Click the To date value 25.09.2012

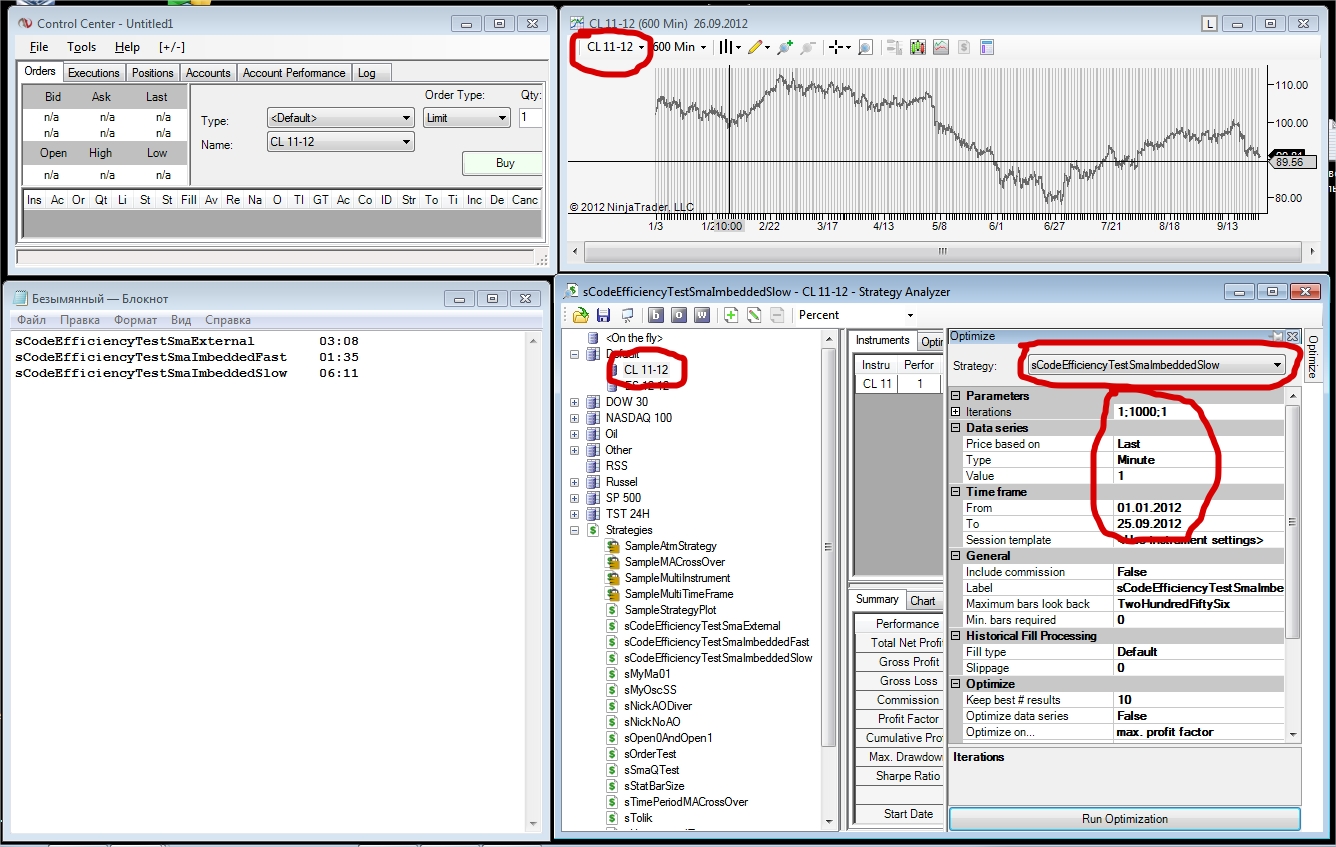click(x=1198, y=524)
